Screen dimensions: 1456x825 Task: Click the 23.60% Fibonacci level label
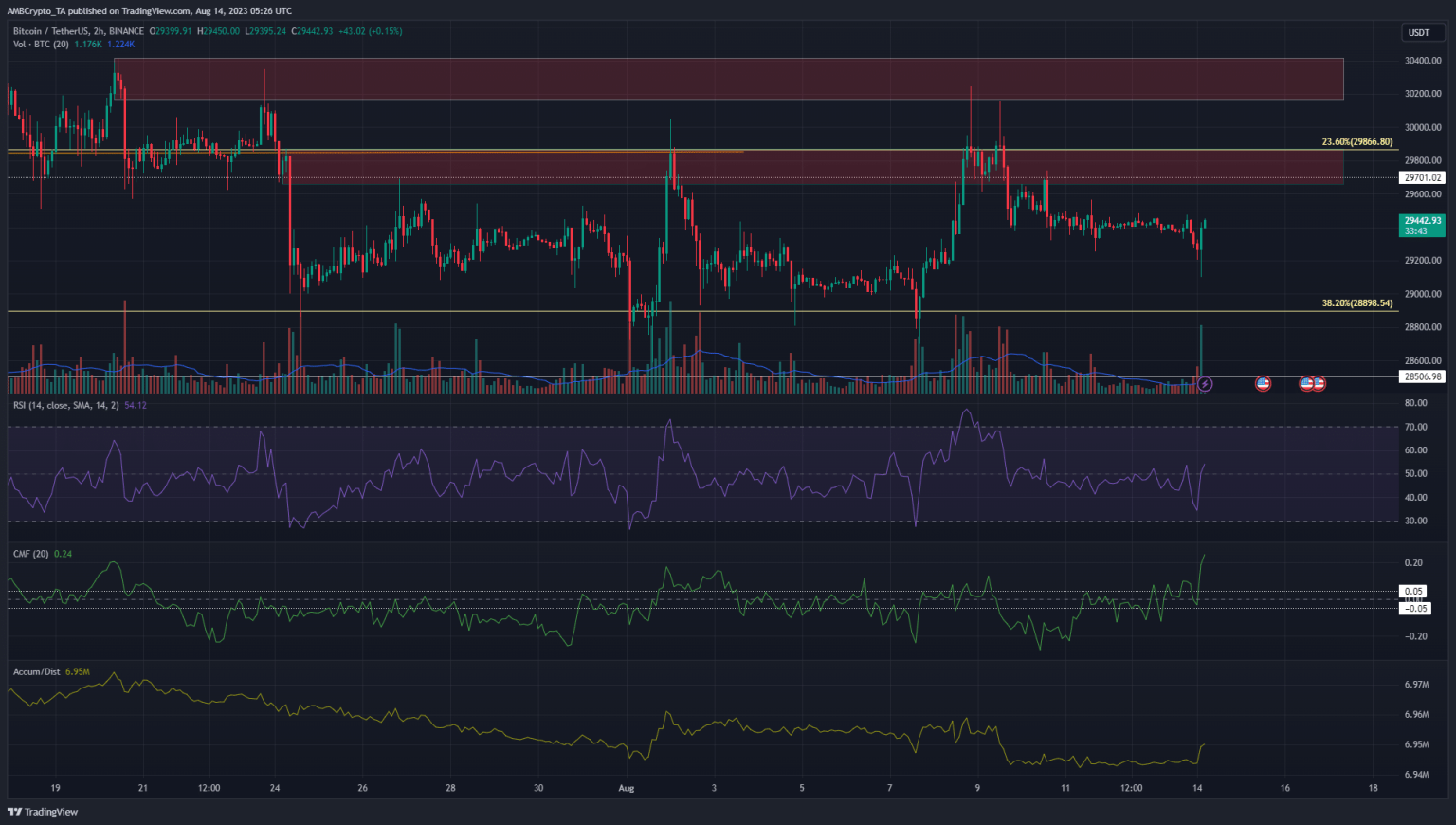[x=1356, y=140]
